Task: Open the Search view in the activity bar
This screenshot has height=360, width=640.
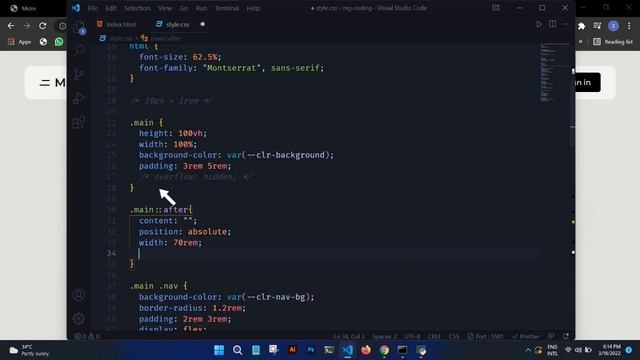Action: coord(79,51)
